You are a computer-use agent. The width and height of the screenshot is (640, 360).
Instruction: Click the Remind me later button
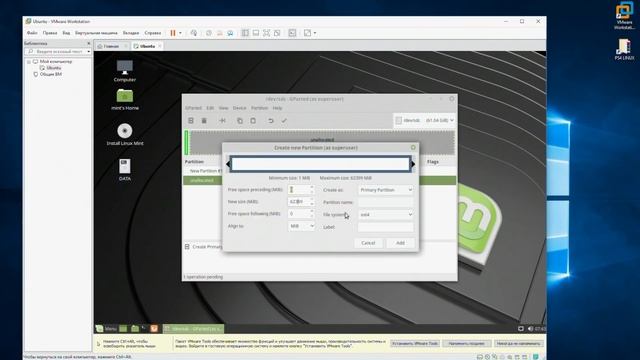tap(467, 344)
